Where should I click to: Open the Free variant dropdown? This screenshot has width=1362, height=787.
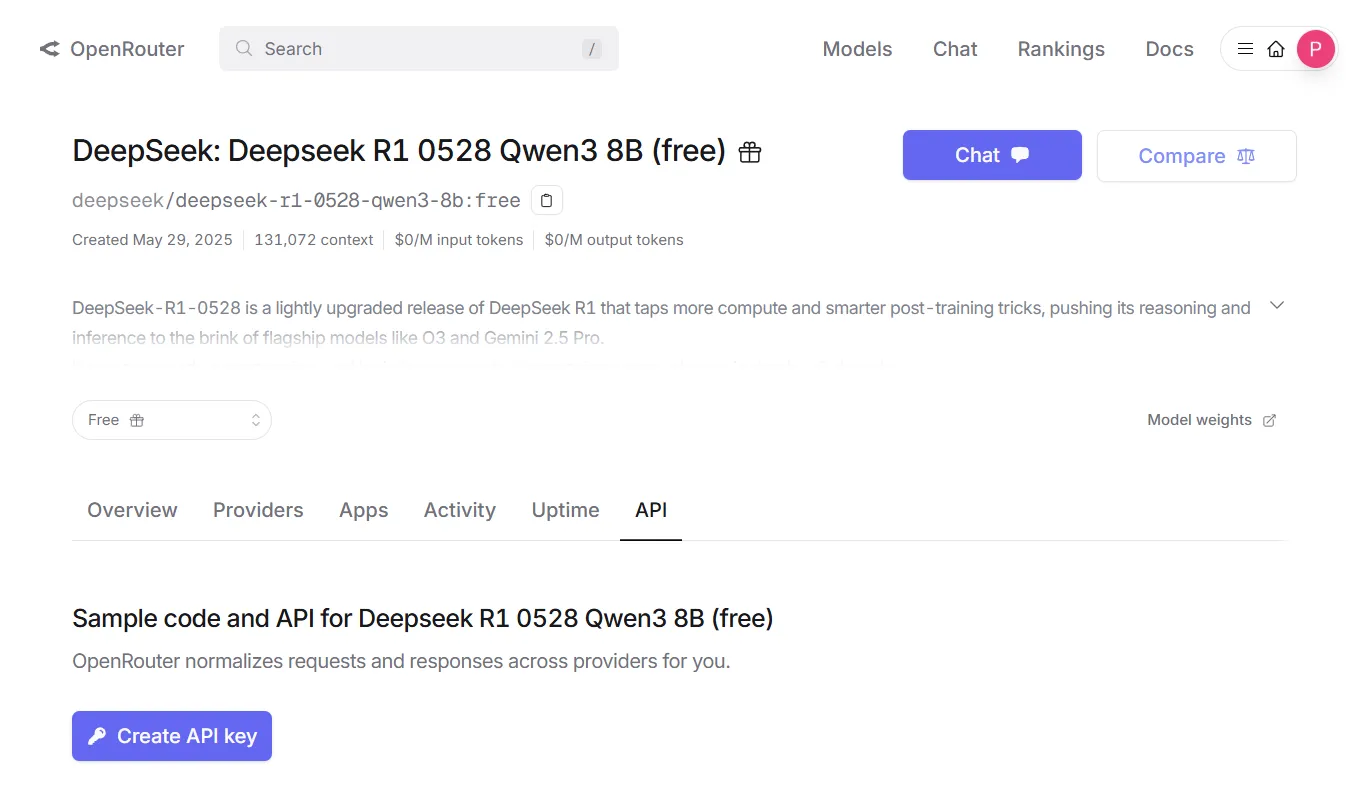[x=172, y=420]
